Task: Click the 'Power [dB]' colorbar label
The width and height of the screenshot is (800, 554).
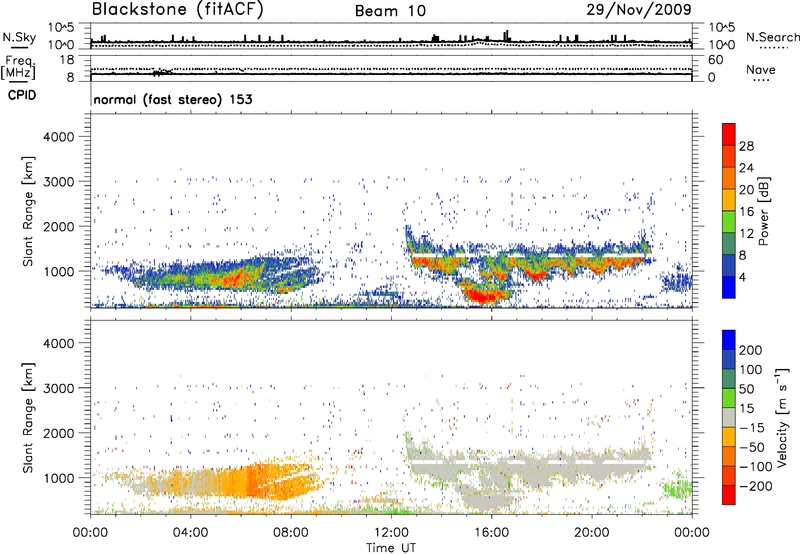Action: click(764, 211)
